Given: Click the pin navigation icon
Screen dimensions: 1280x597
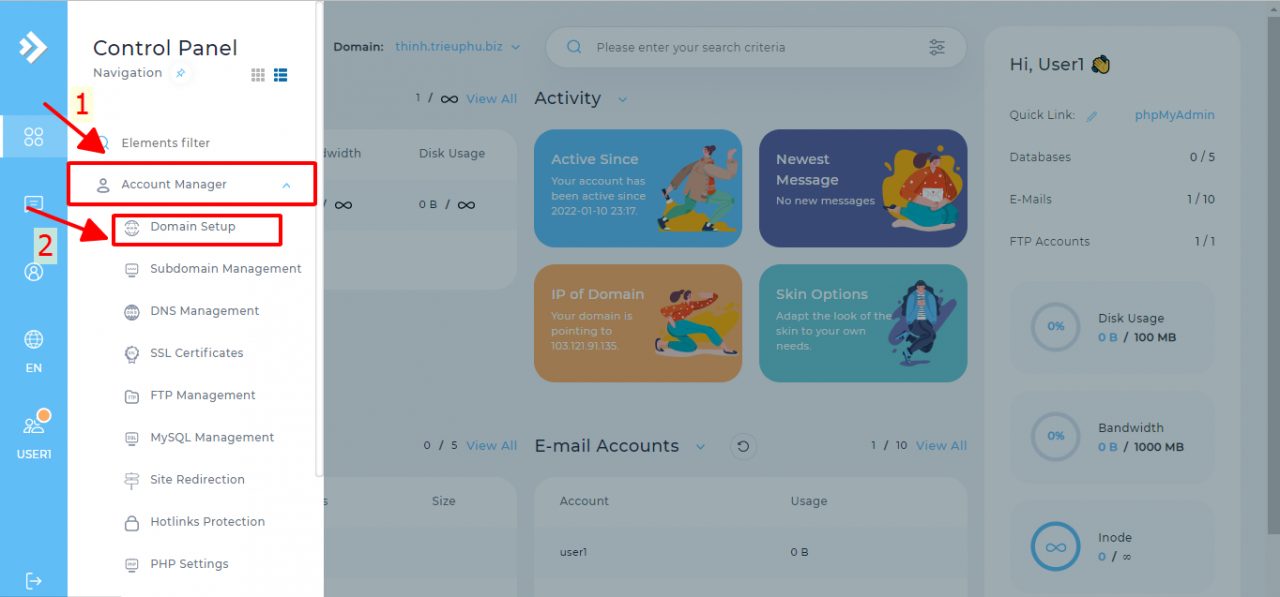Looking at the screenshot, I should (180, 73).
